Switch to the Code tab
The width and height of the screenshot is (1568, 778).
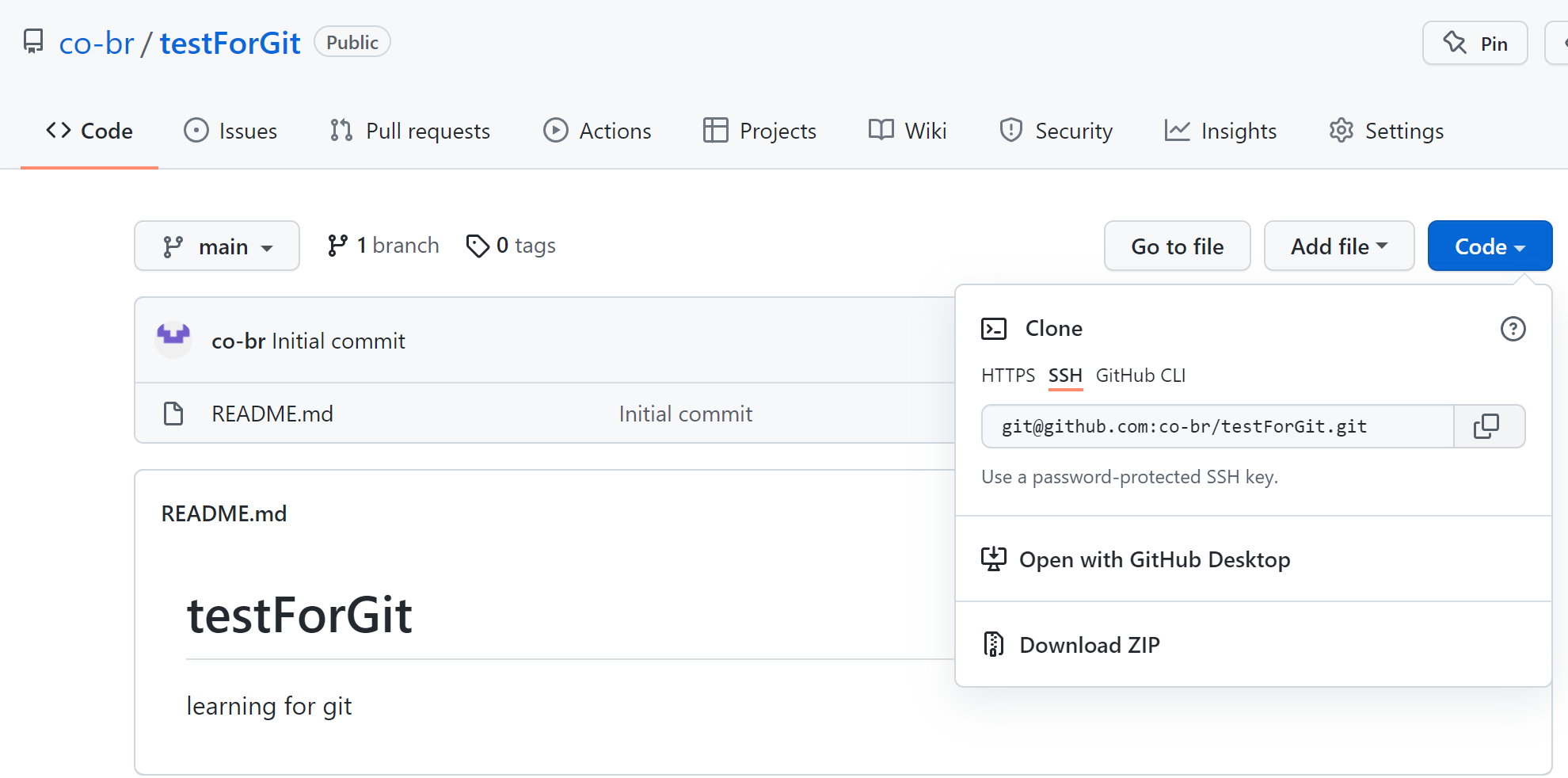tap(89, 131)
